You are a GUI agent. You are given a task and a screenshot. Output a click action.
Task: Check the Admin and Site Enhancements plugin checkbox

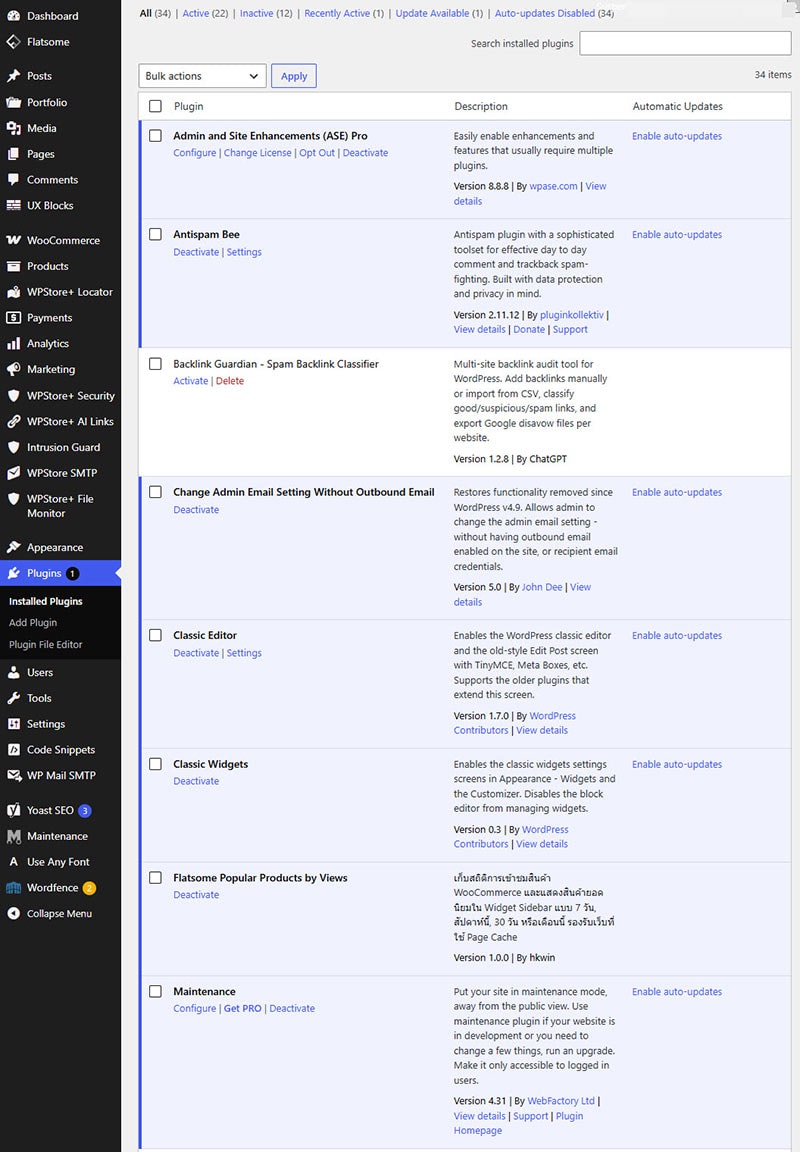coord(155,135)
